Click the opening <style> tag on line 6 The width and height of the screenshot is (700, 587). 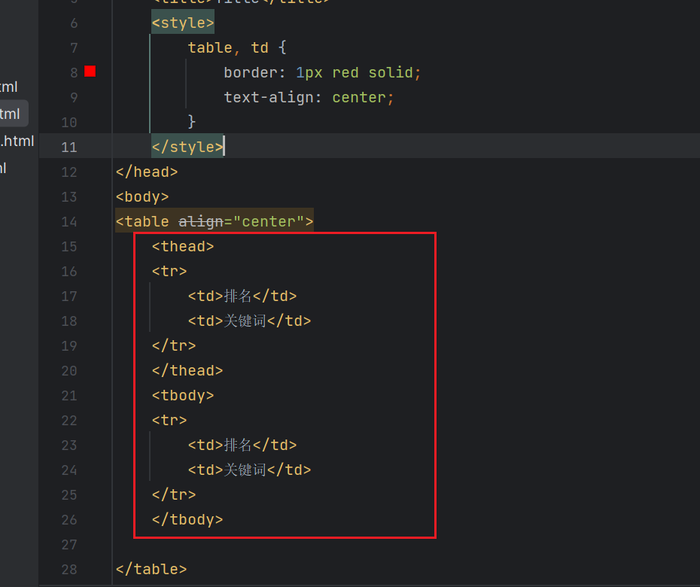(x=183, y=23)
